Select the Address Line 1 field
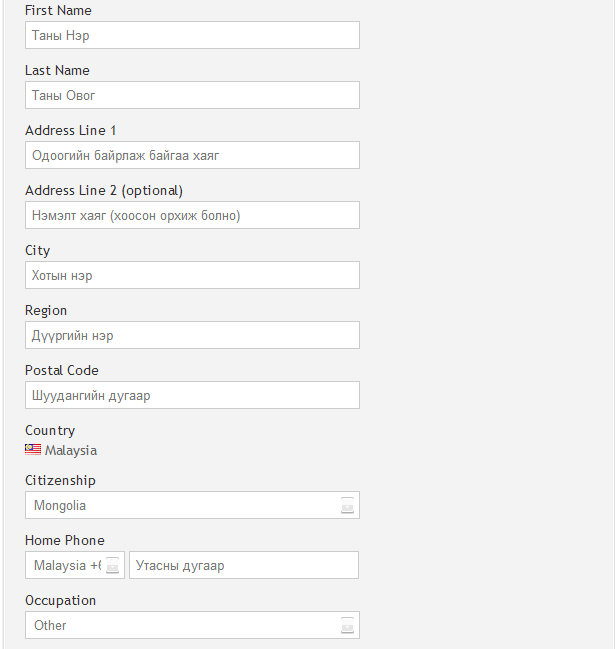The height and width of the screenshot is (649, 616). click(192, 156)
